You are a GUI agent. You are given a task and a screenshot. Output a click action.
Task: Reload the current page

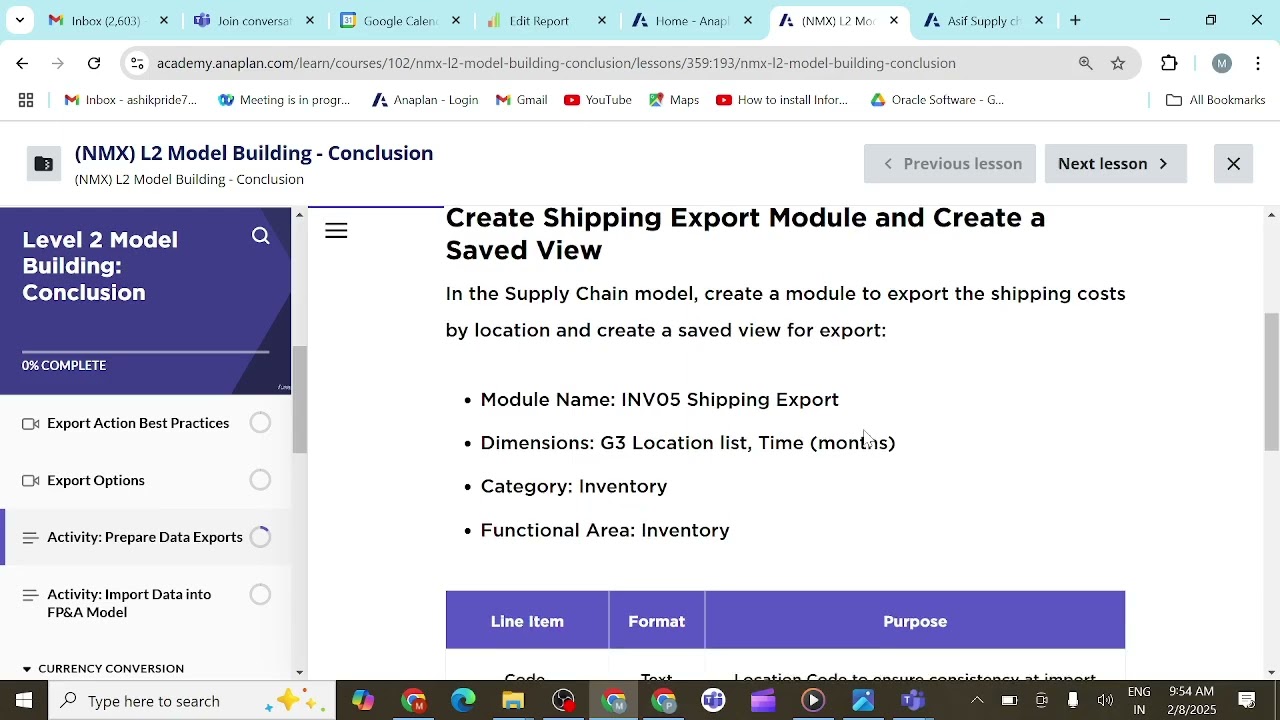click(94, 63)
